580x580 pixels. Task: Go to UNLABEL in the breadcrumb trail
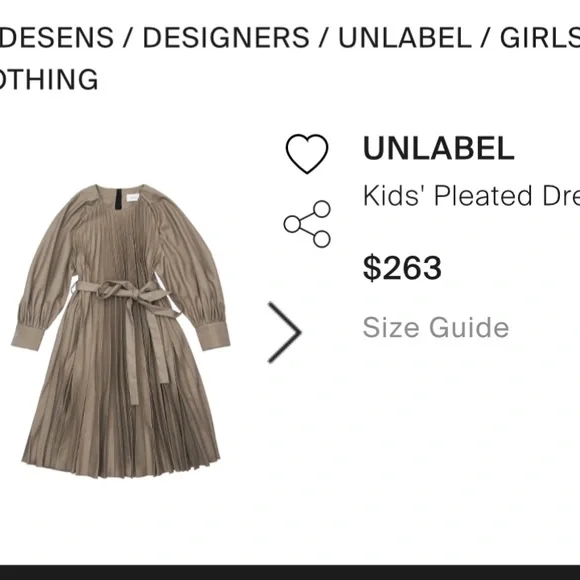click(405, 37)
